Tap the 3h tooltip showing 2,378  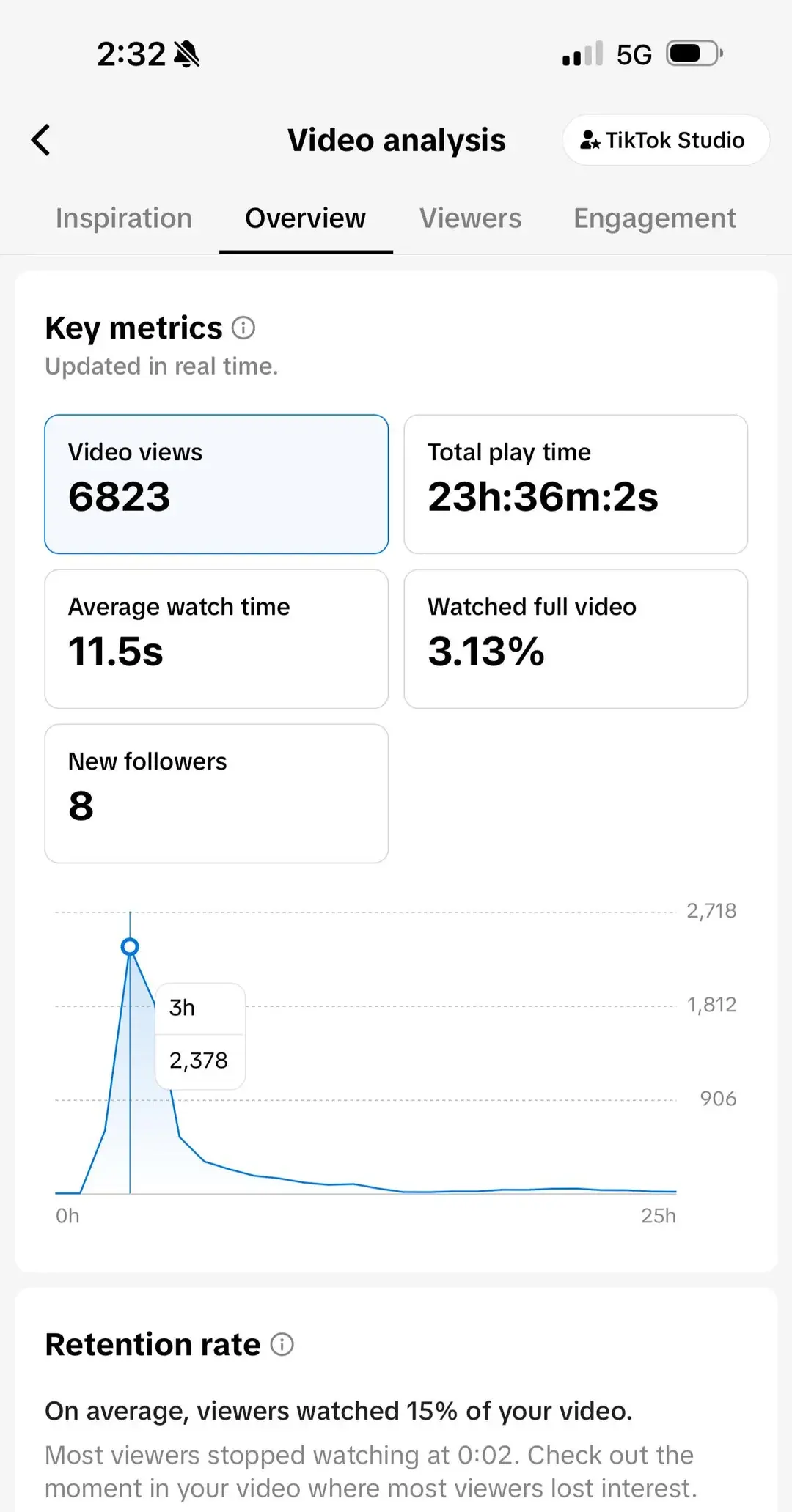point(200,1036)
